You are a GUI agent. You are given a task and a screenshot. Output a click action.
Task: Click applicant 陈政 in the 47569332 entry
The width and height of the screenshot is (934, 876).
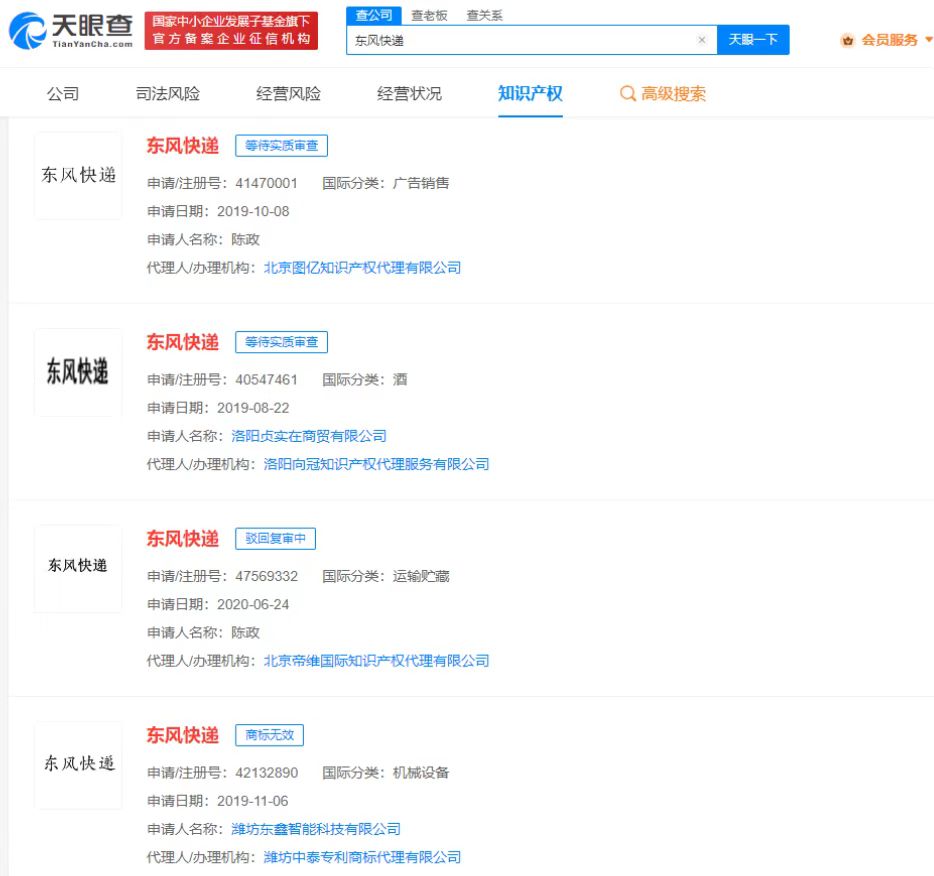point(245,632)
